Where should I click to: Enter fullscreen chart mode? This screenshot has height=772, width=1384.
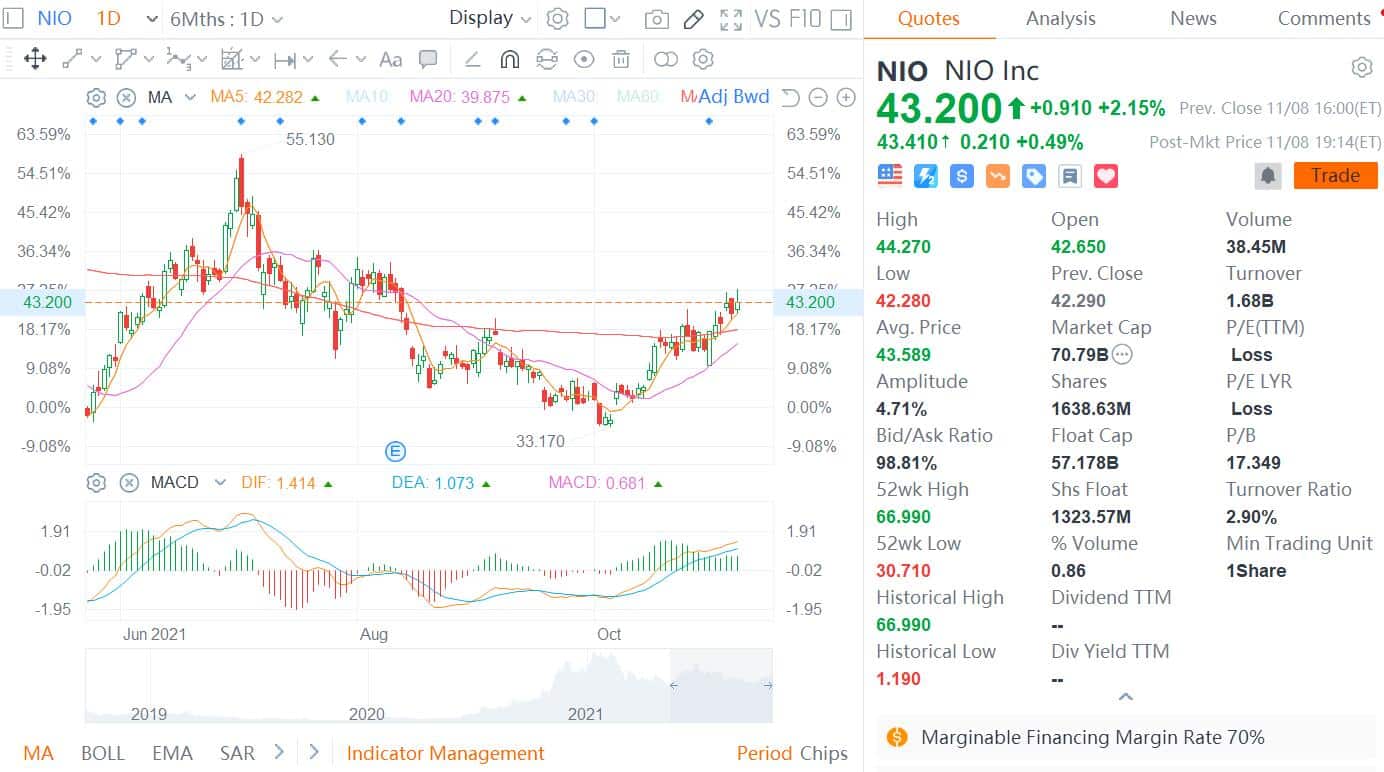[729, 19]
